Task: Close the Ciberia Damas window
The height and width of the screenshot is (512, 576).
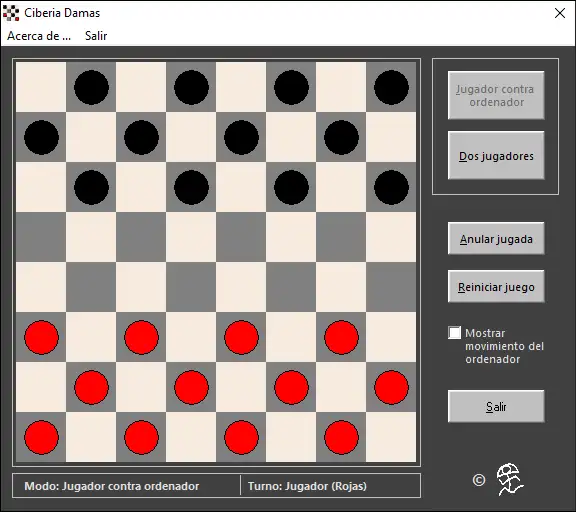Action: [560, 13]
